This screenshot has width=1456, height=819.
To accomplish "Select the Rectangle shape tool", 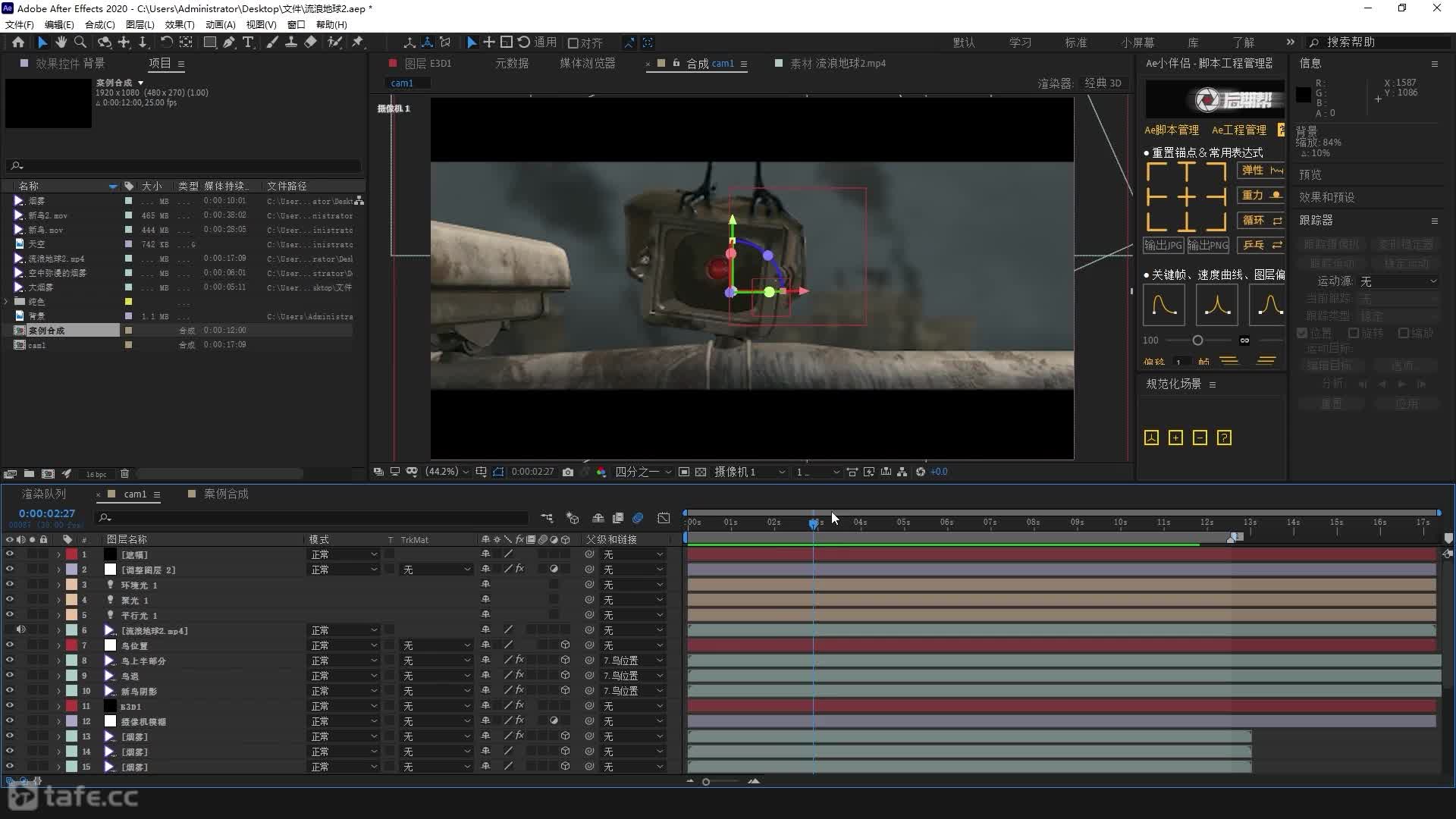I will (210, 42).
